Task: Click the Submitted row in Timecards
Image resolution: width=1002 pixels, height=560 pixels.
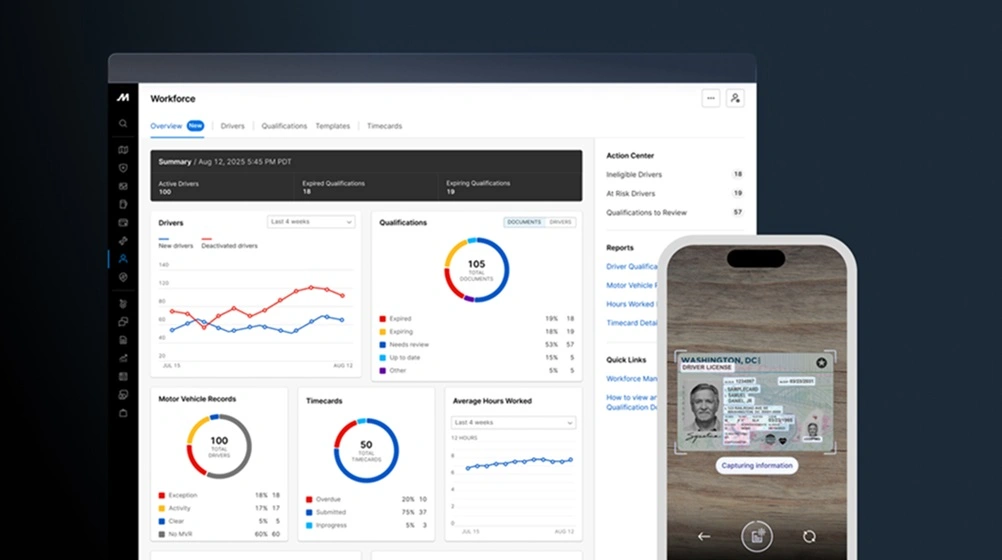Action: click(x=366, y=512)
